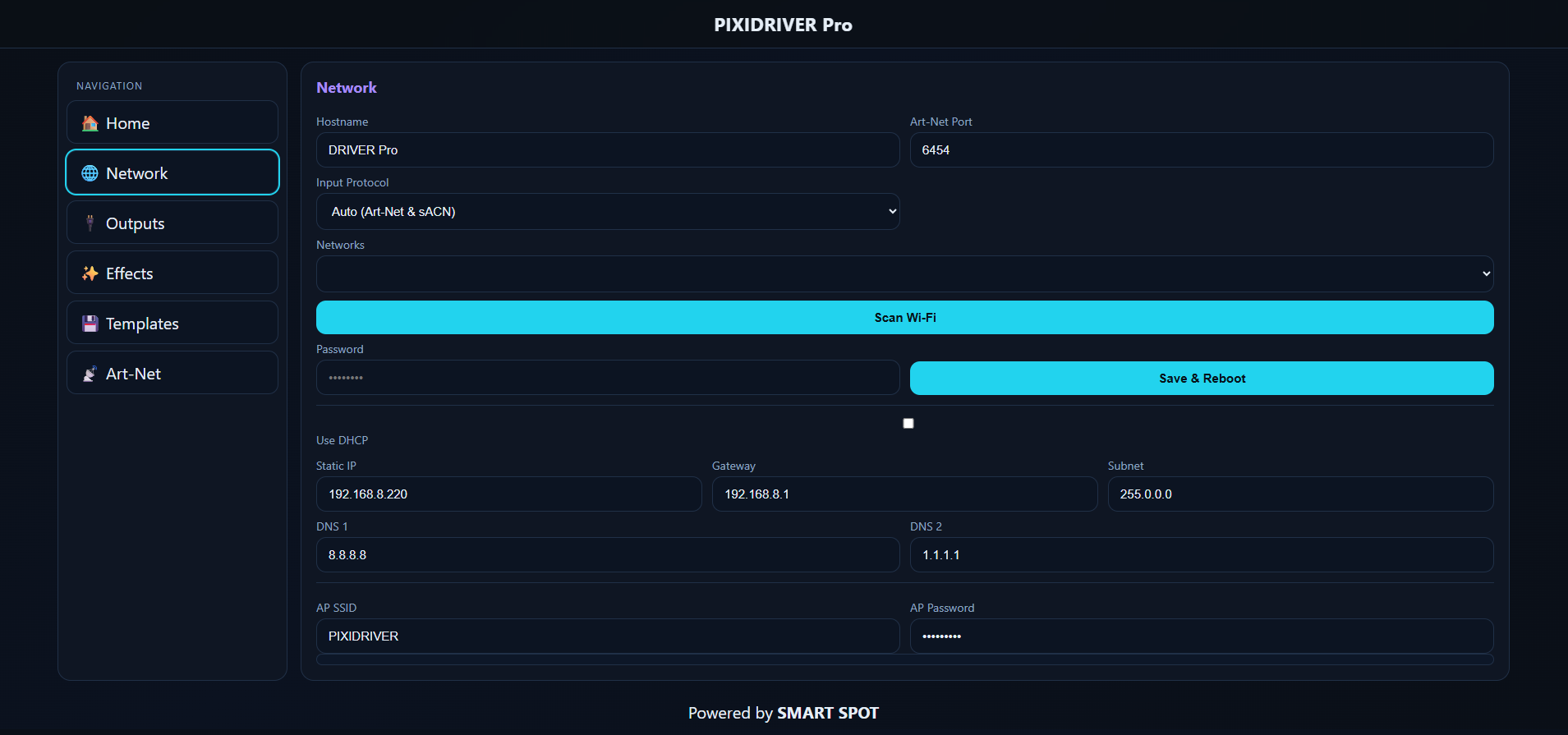Toggle the Use DHCP checkbox

[x=908, y=423]
